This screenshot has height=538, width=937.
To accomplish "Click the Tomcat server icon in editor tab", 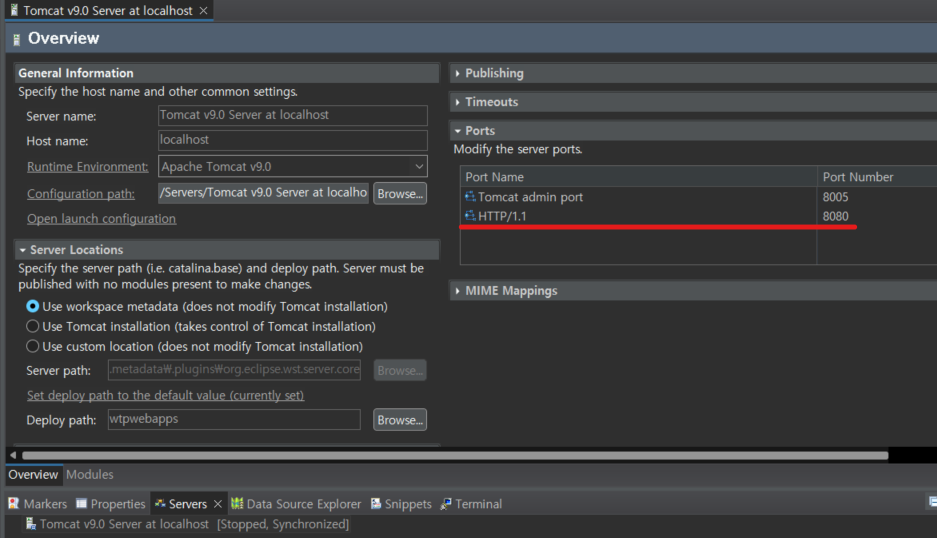I will [x=14, y=10].
